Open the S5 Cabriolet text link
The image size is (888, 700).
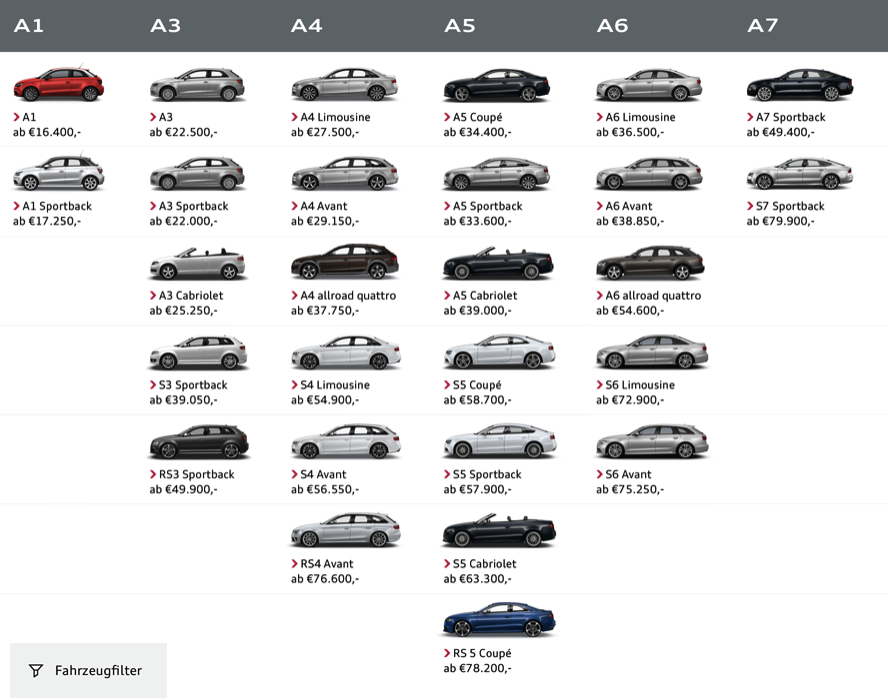pos(480,564)
